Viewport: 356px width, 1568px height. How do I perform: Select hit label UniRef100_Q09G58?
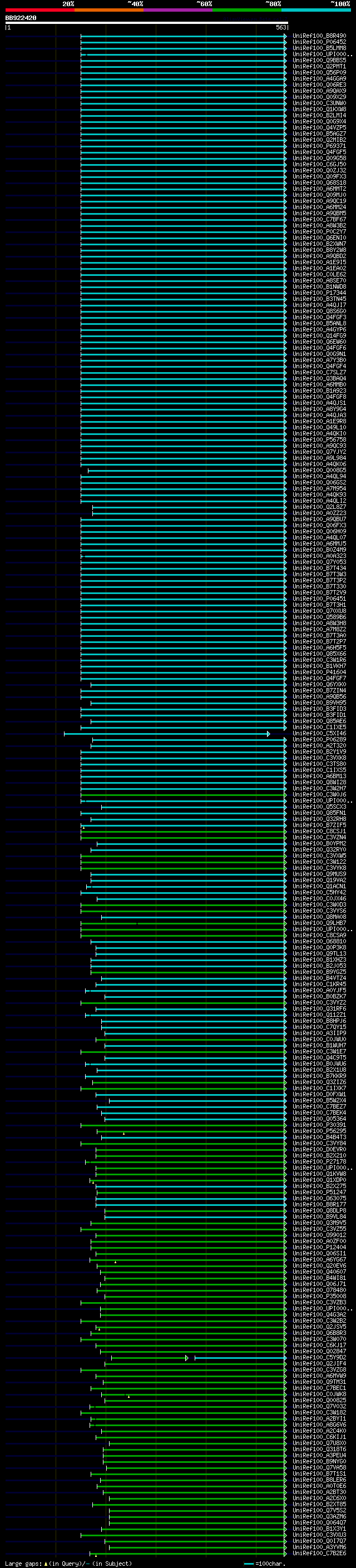click(x=319, y=159)
